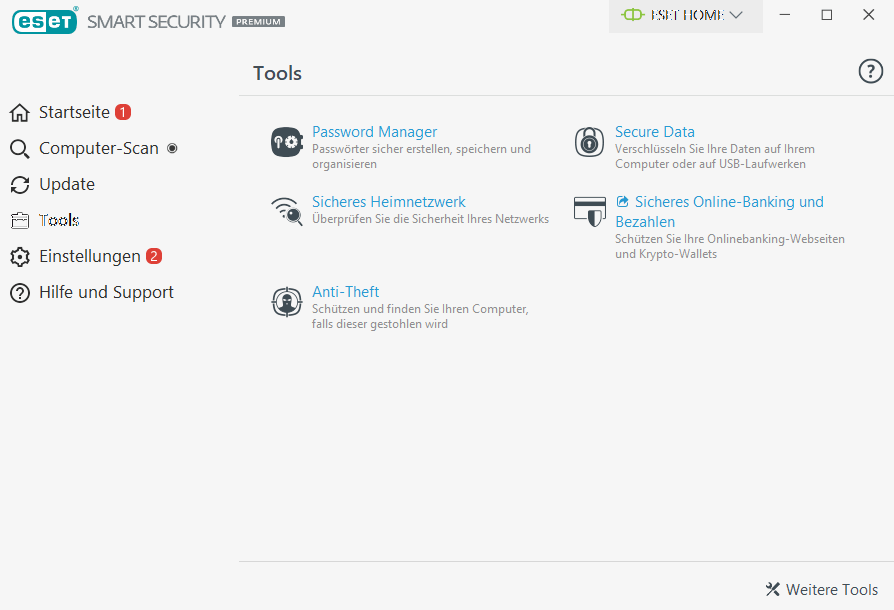894x610 pixels.
Task: Open Einstellungen in the sidebar
Action: tap(90, 256)
